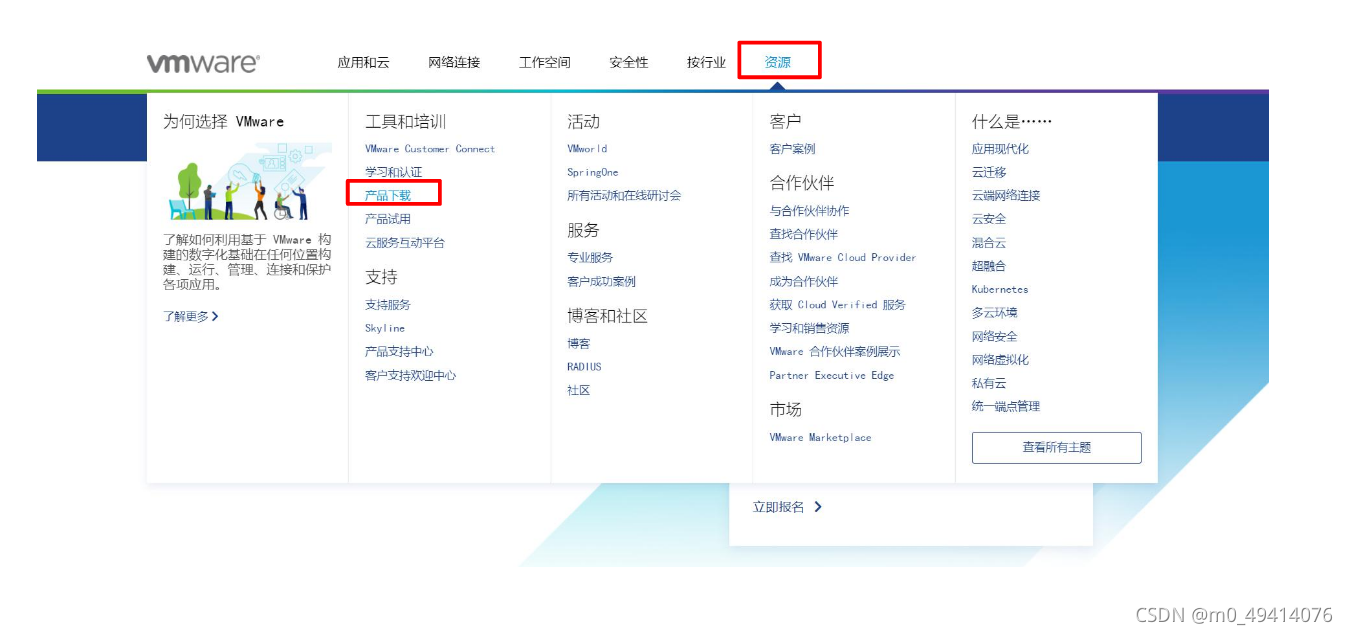
Task: Open the Skyline link
Action: click(385, 328)
